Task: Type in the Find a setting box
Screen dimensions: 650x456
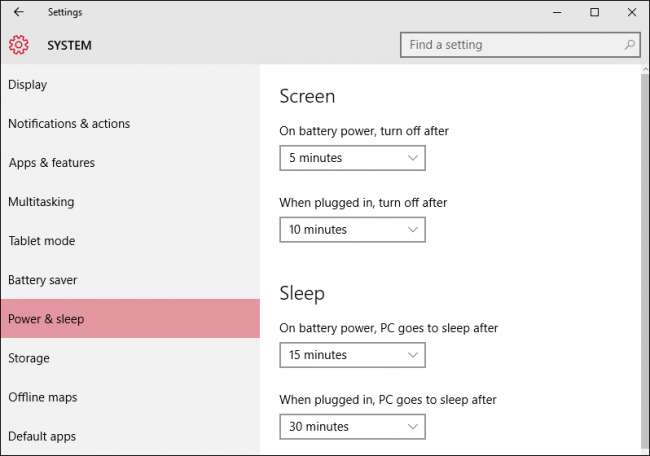Action: tap(510, 45)
